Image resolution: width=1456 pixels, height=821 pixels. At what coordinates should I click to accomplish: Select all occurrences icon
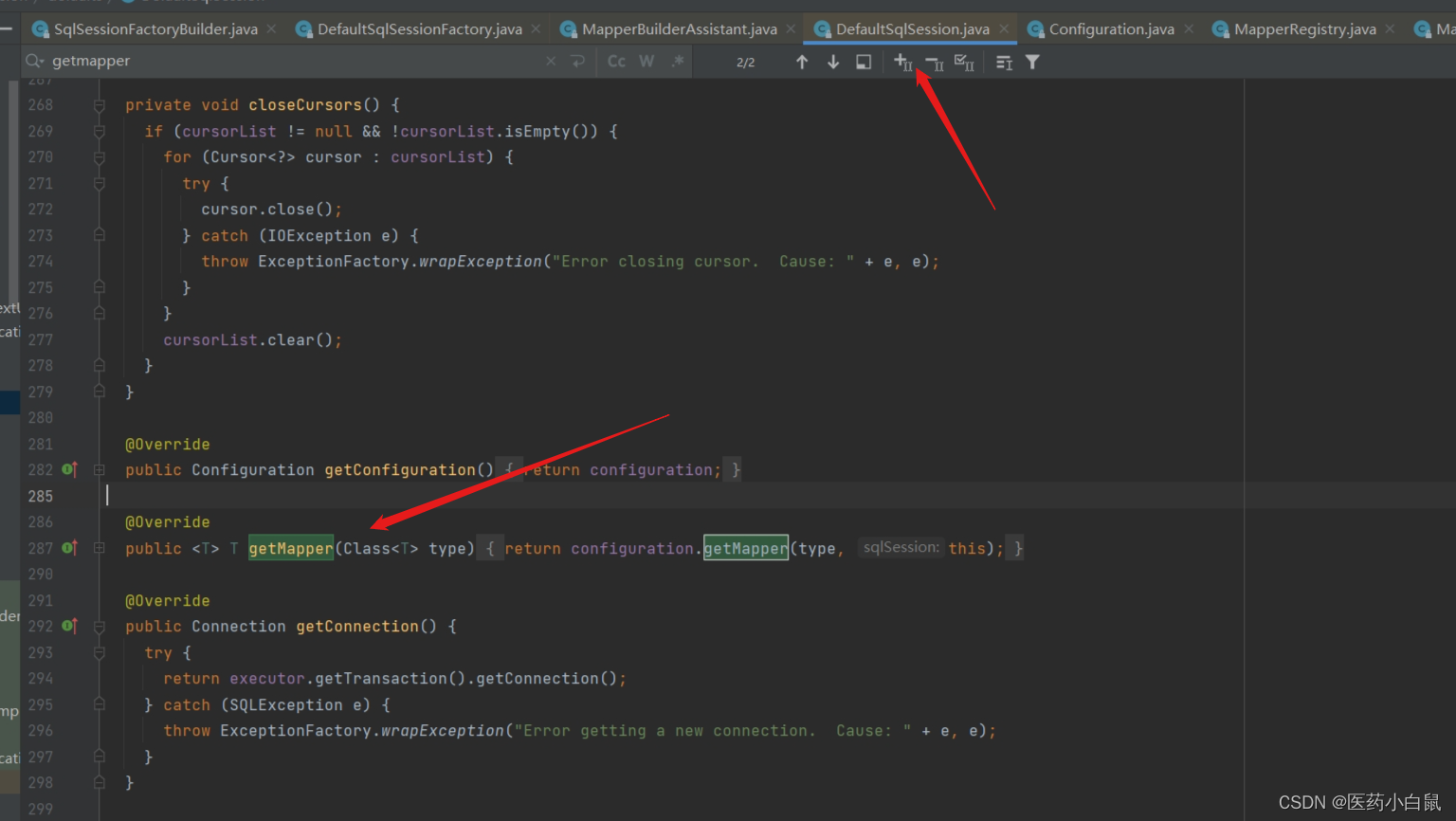964,63
